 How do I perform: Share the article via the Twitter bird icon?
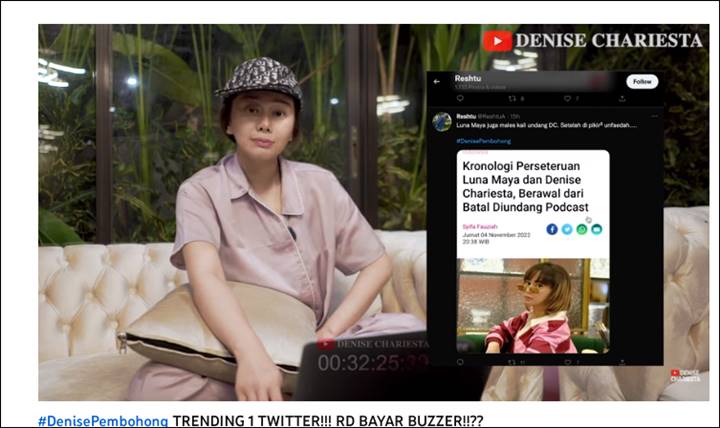coord(567,229)
